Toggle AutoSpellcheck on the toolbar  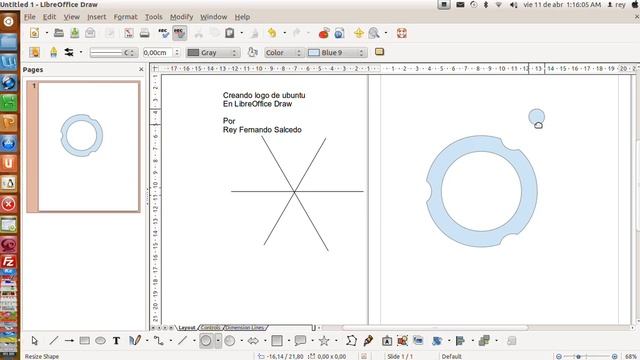[x=180, y=33]
